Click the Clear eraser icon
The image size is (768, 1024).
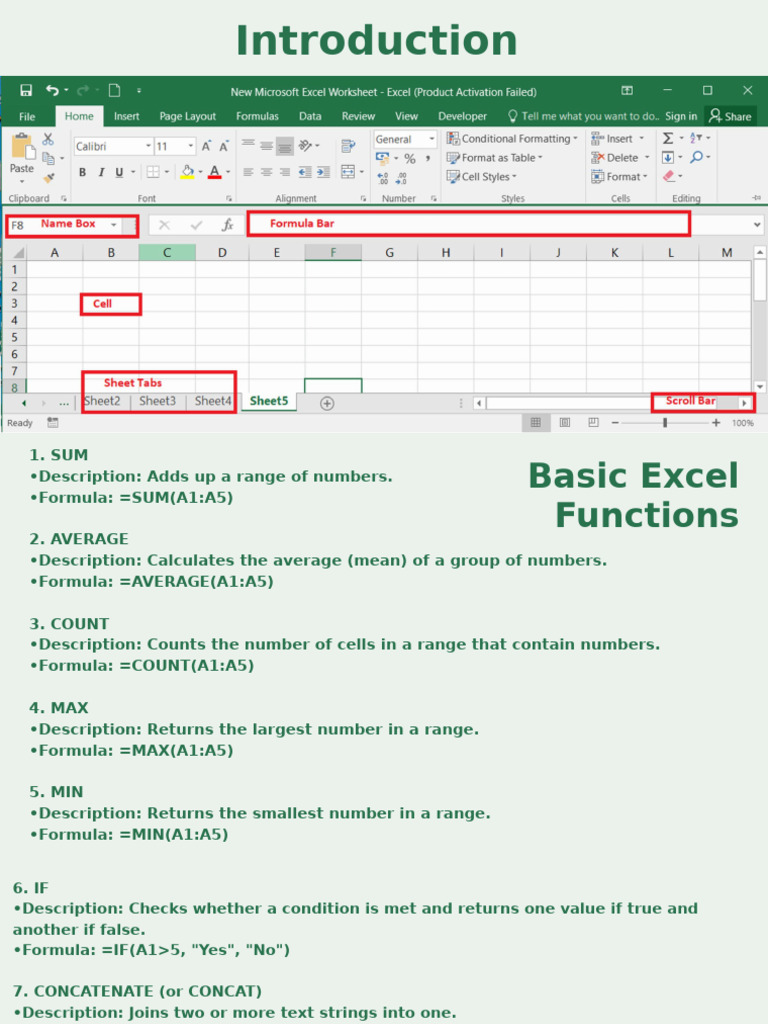[x=668, y=176]
